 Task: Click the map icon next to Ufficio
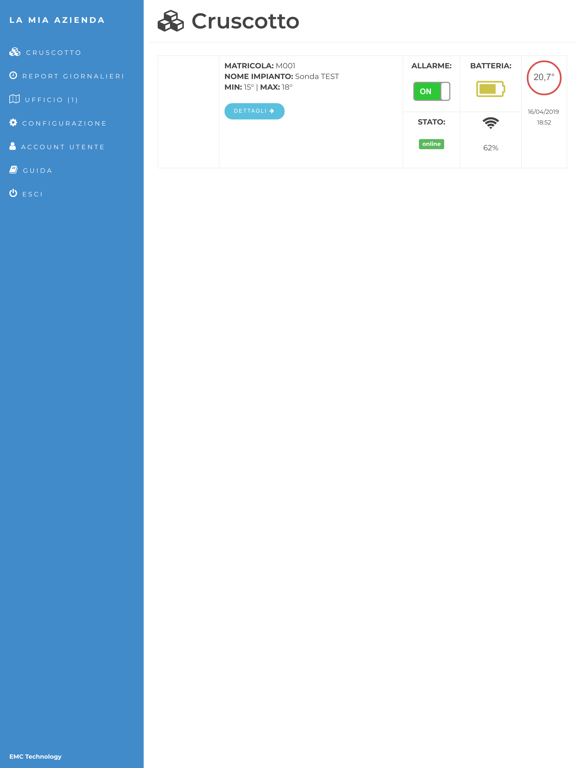click(x=15, y=99)
